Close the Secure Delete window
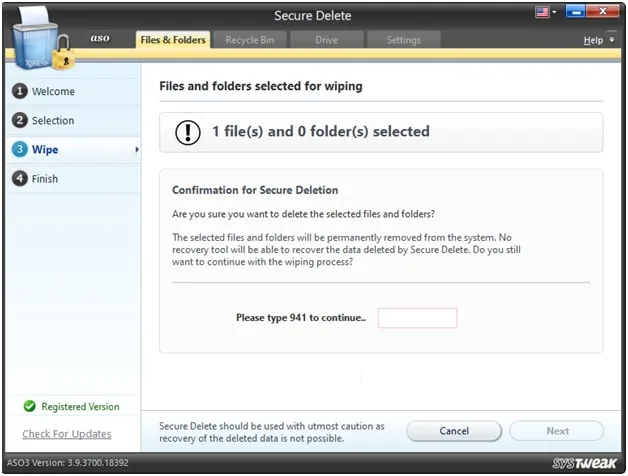 coord(603,12)
